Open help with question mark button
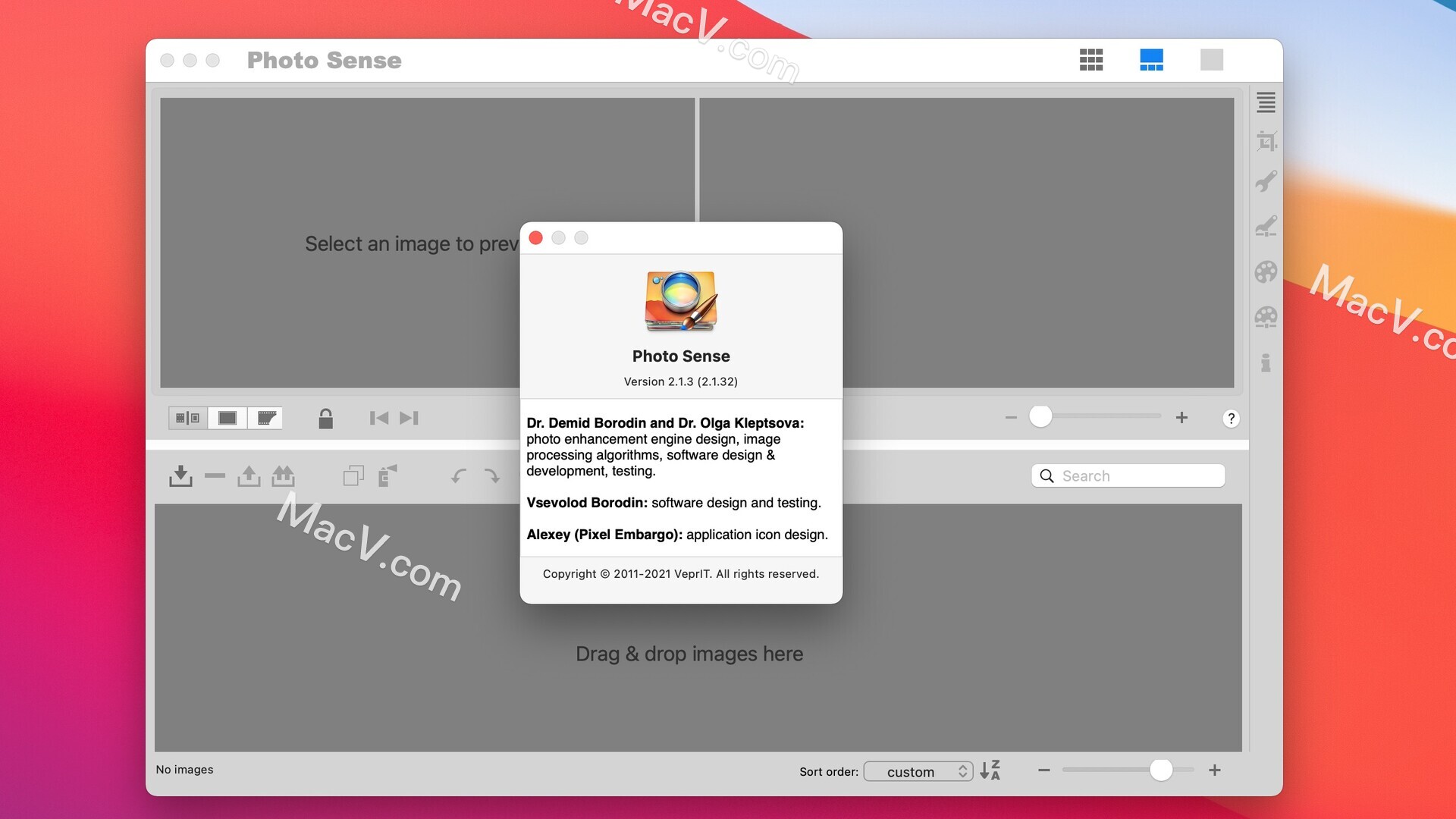The image size is (1456, 819). tap(1231, 419)
